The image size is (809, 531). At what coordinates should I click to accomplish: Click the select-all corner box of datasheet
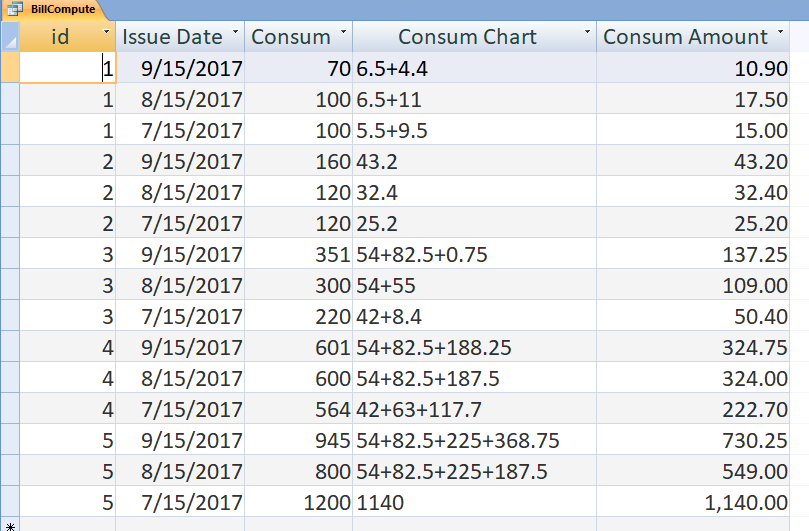click(x=10, y=37)
